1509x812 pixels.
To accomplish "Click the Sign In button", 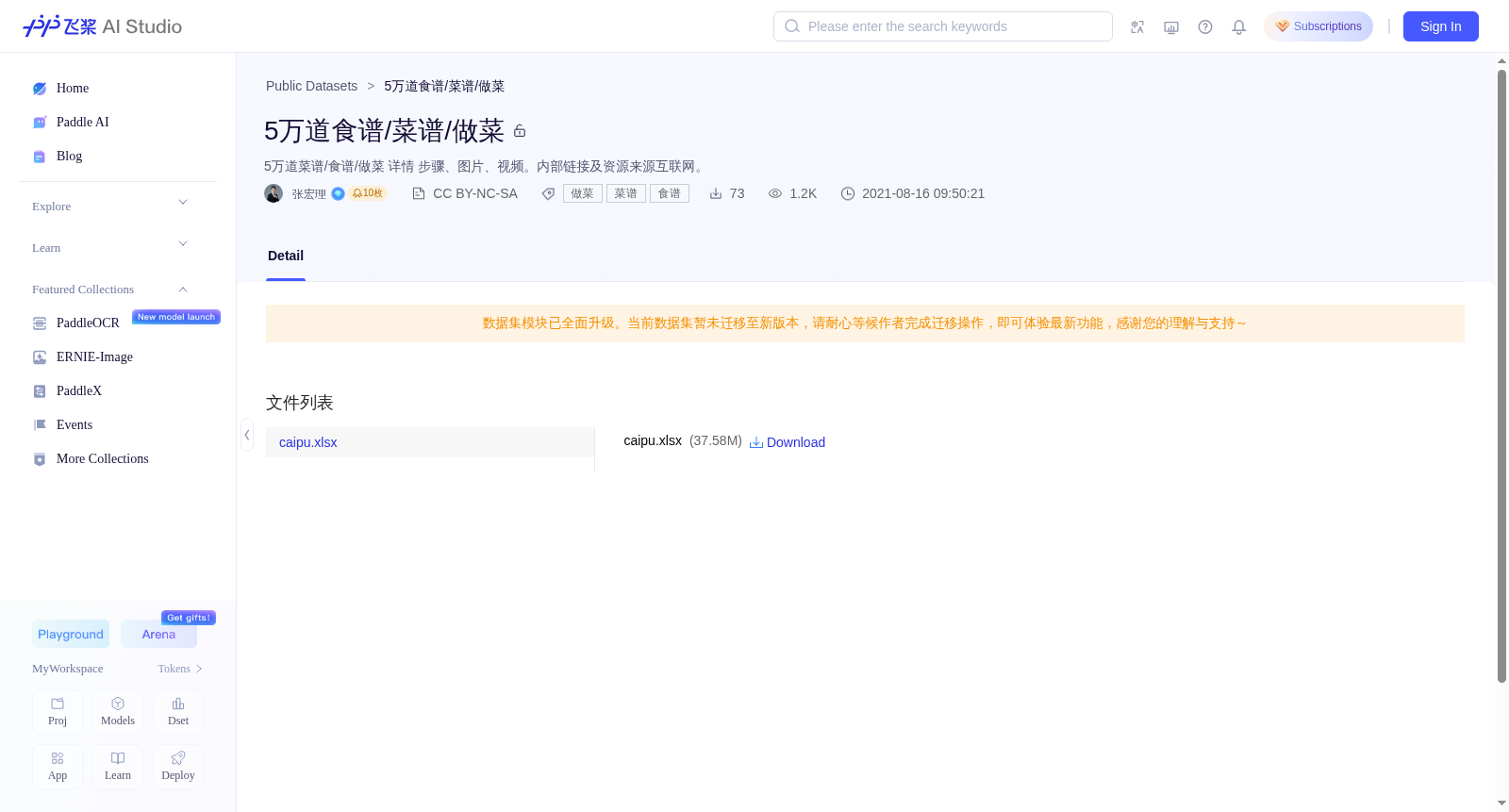I will point(1441,26).
